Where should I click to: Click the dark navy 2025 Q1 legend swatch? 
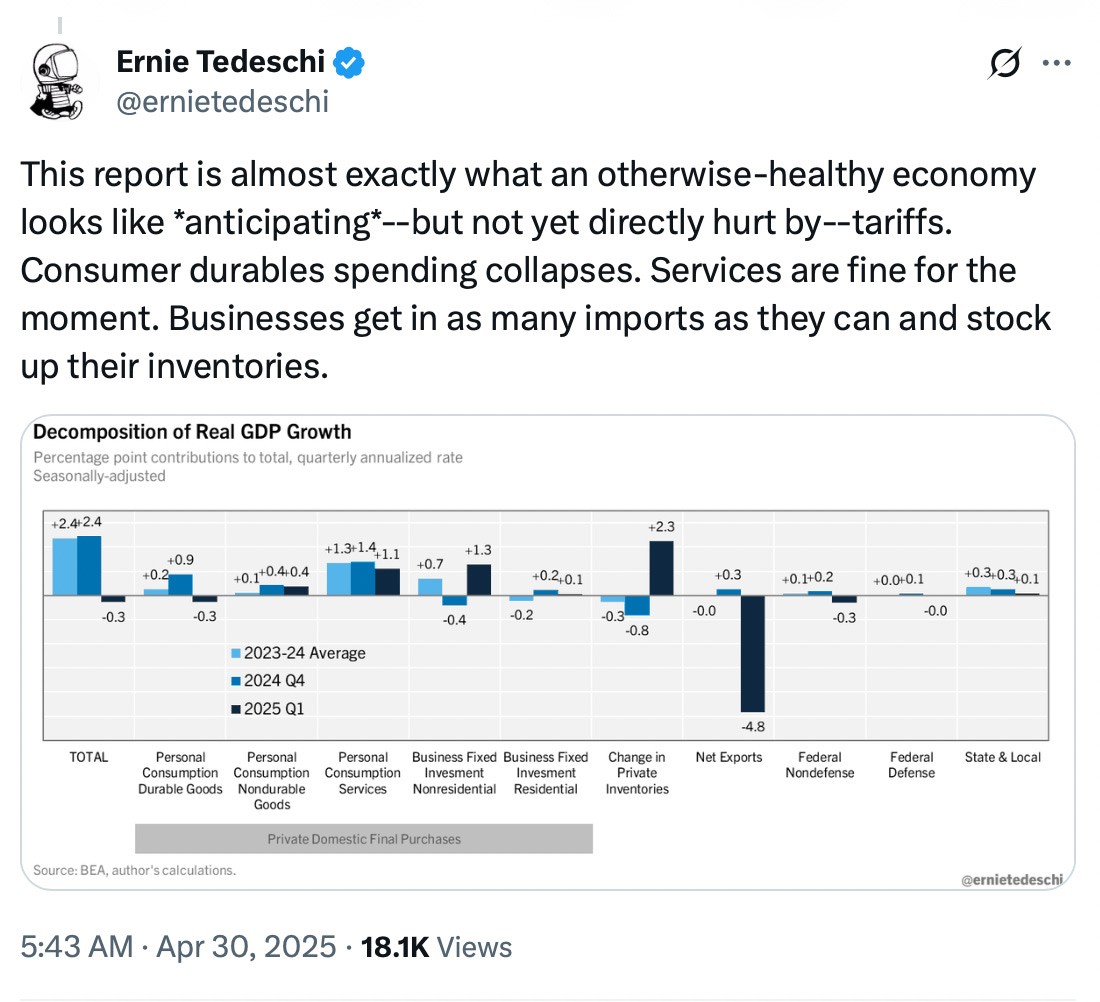click(x=235, y=710)
